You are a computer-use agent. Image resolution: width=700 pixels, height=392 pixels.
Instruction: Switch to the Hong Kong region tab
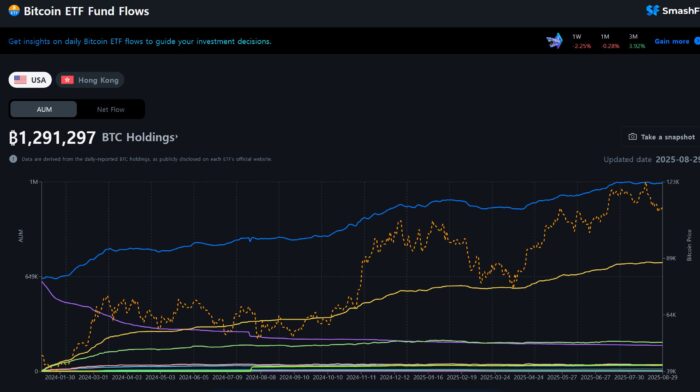(90, 80)
